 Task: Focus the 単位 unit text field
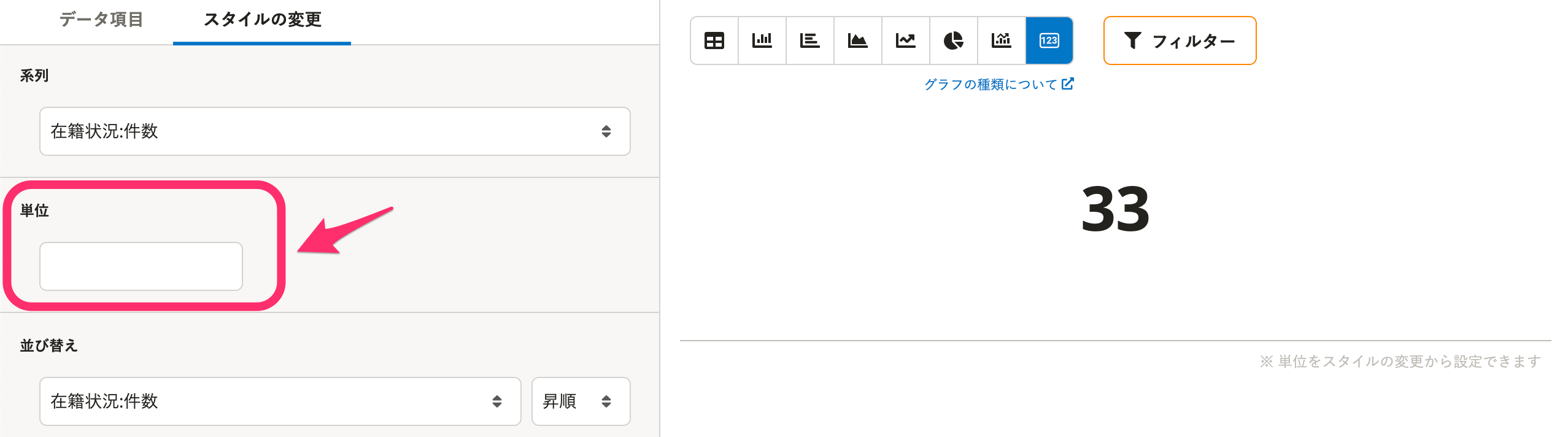pyautogui.click(x=141, y=266)
